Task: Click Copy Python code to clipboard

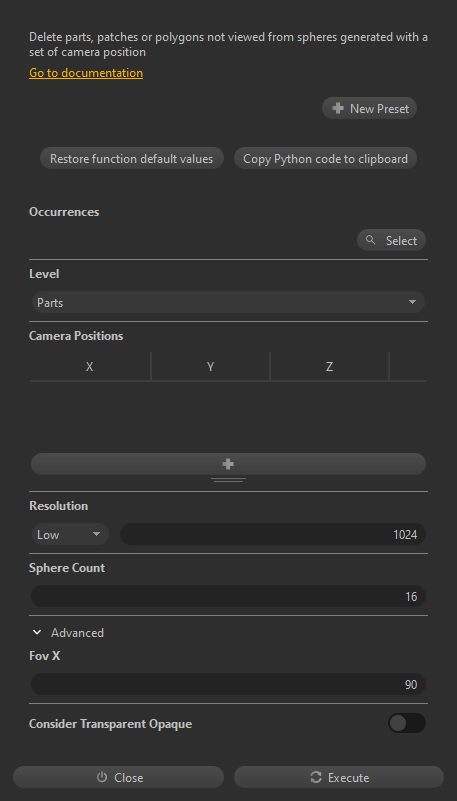Action: click(x=325, y=158)
